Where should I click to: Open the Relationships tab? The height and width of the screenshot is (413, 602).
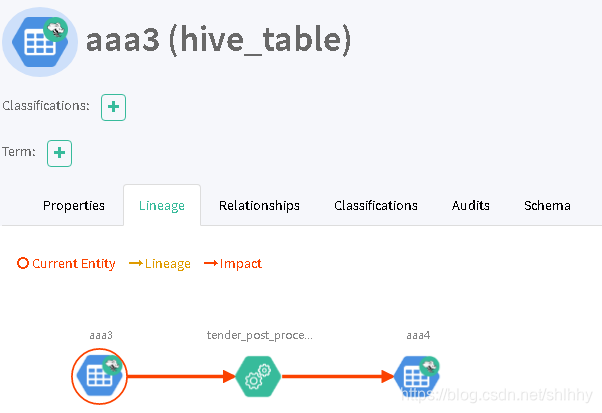pyautogui.click(x=259, y=206)
